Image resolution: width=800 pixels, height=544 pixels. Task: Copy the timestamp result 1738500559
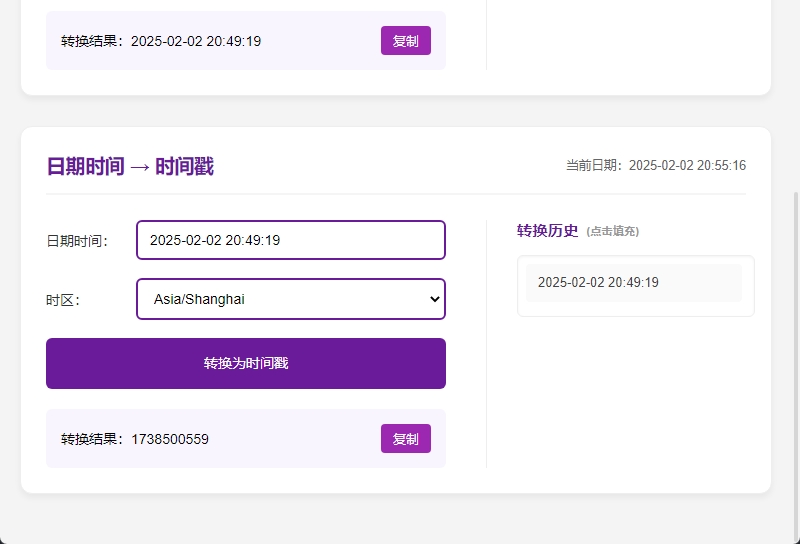point(406,439)
